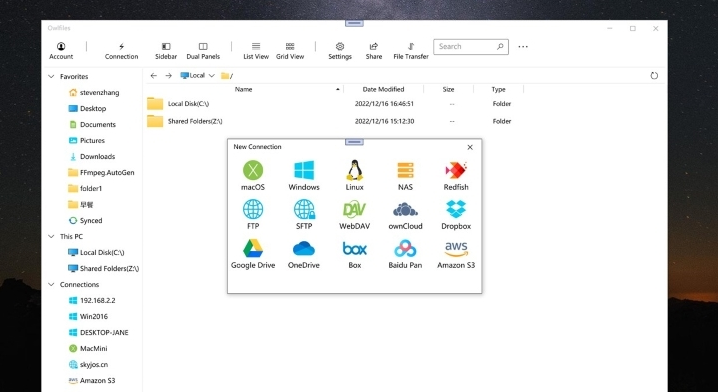The width and height of the screenshot is (718, 392).
Task: Open the File Transfer toolbar item
Action: 411,51
